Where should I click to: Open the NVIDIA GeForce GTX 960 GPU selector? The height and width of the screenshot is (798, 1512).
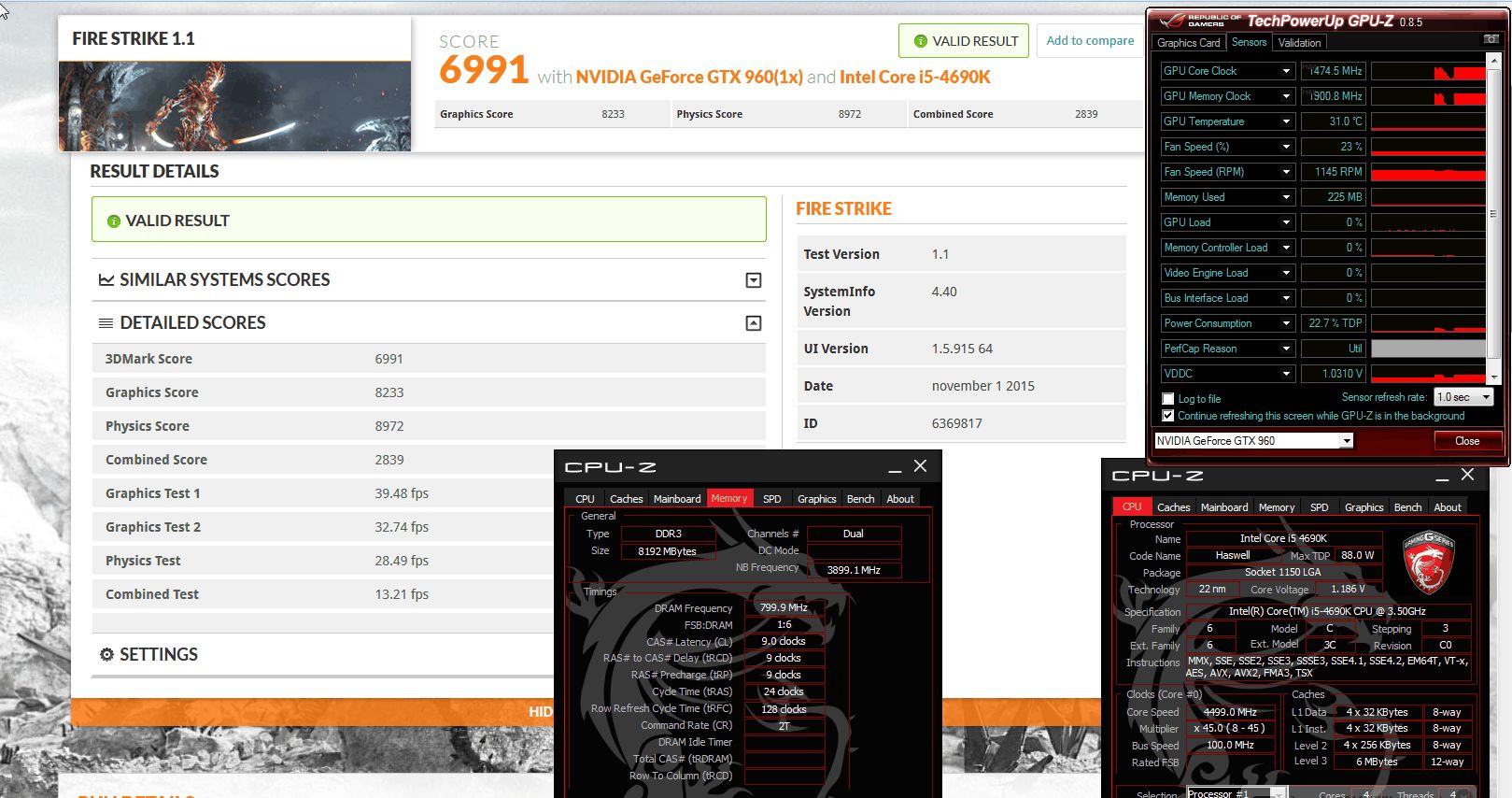coord(1253,441)
